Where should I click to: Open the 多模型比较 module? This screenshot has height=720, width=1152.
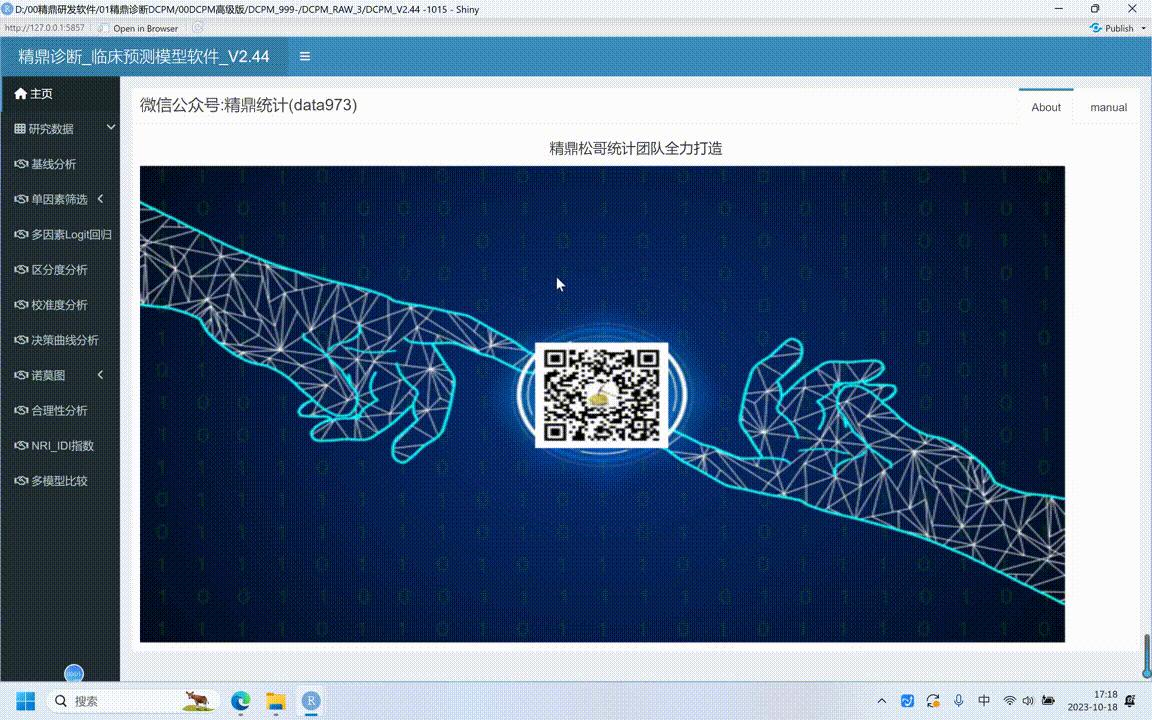click(x=58, y=480)
